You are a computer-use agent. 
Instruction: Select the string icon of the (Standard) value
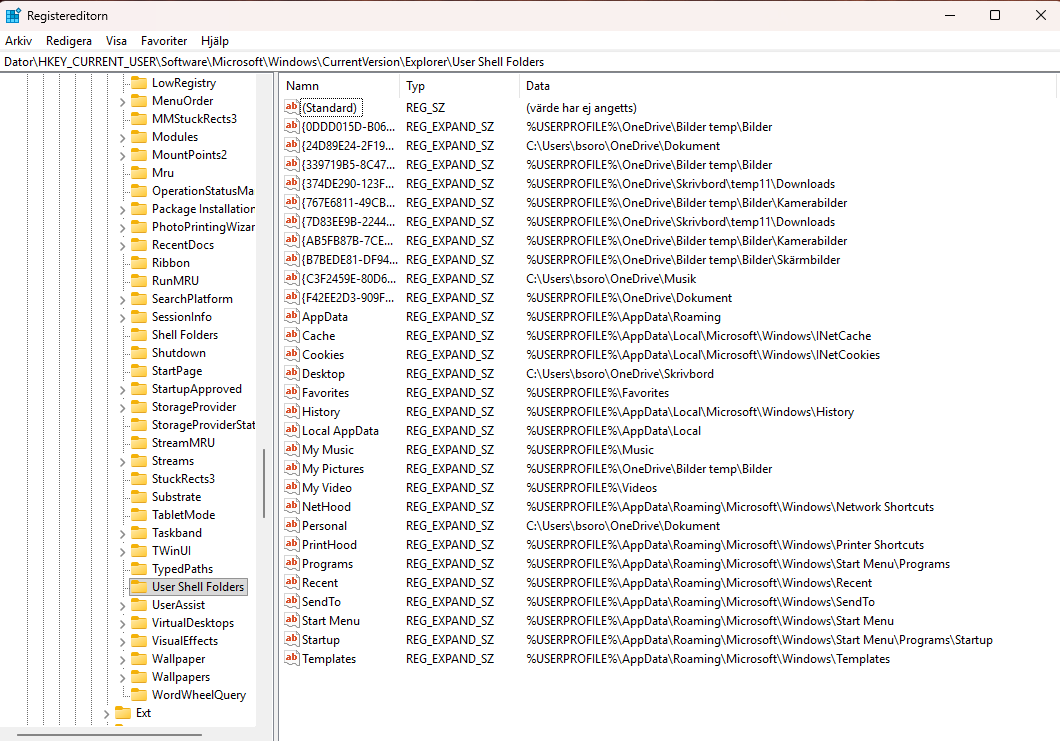(x=291, y=107)
